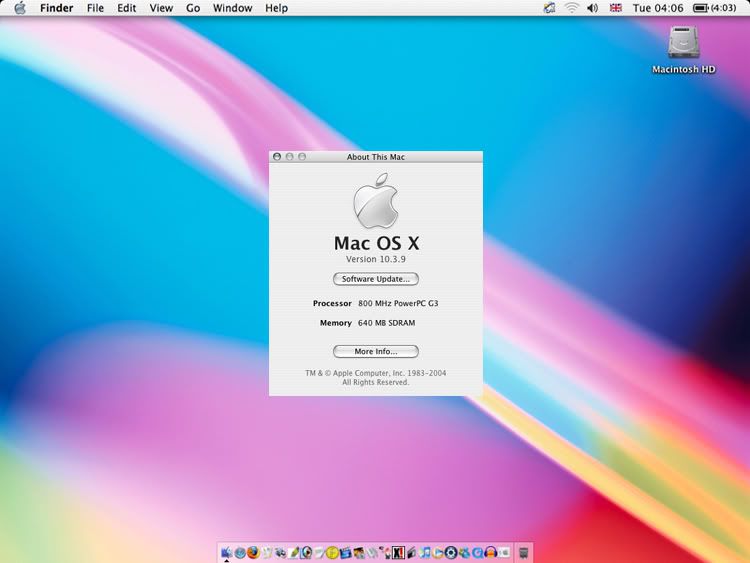Image resolution: width=750 pixels, height=563 pixels.
Task: Open the Apple menu
Action: (20, 8)
